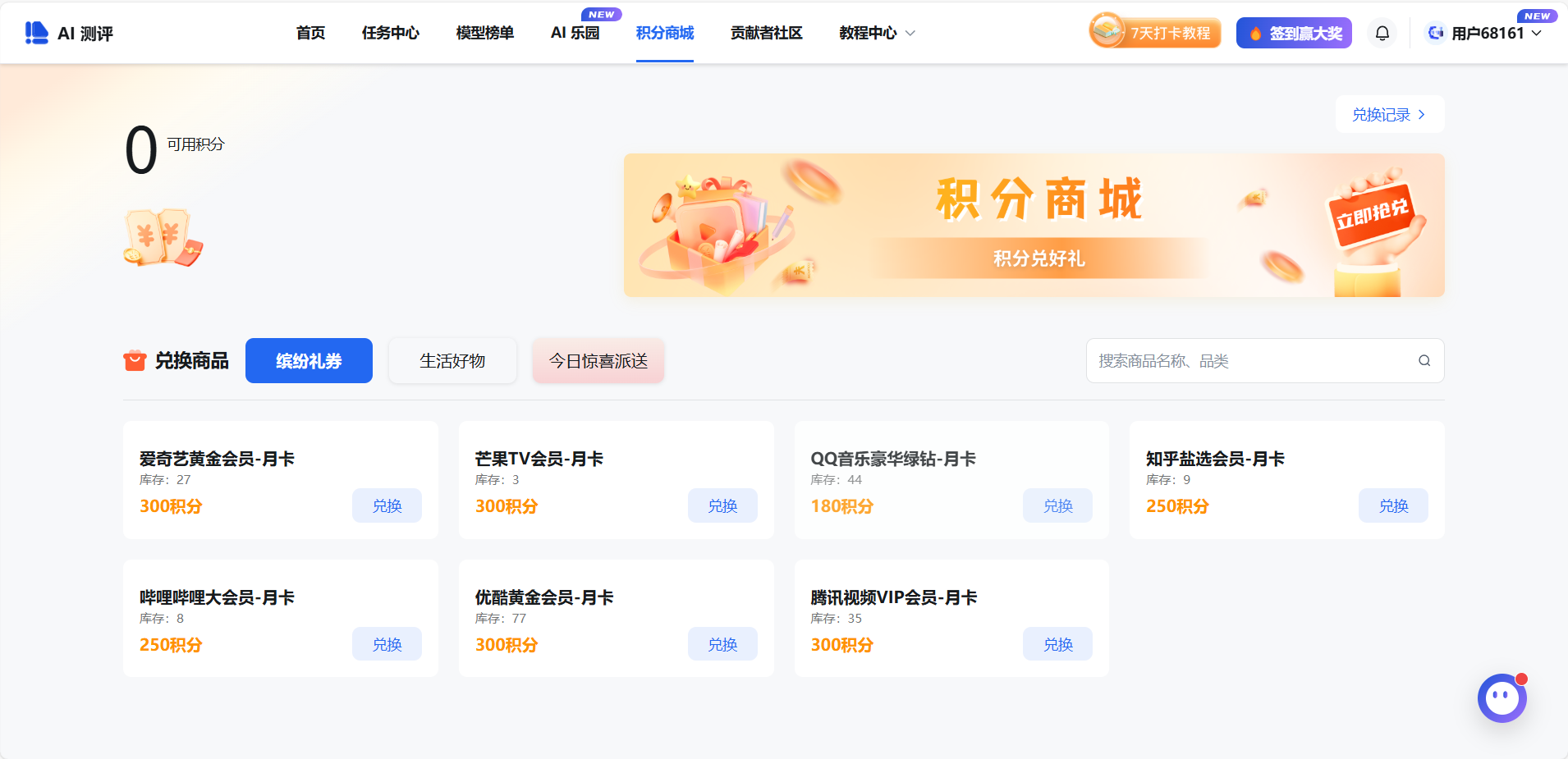Open the chatbot assistant bubble
The image size is (1568, 759).
[1502, 698]
